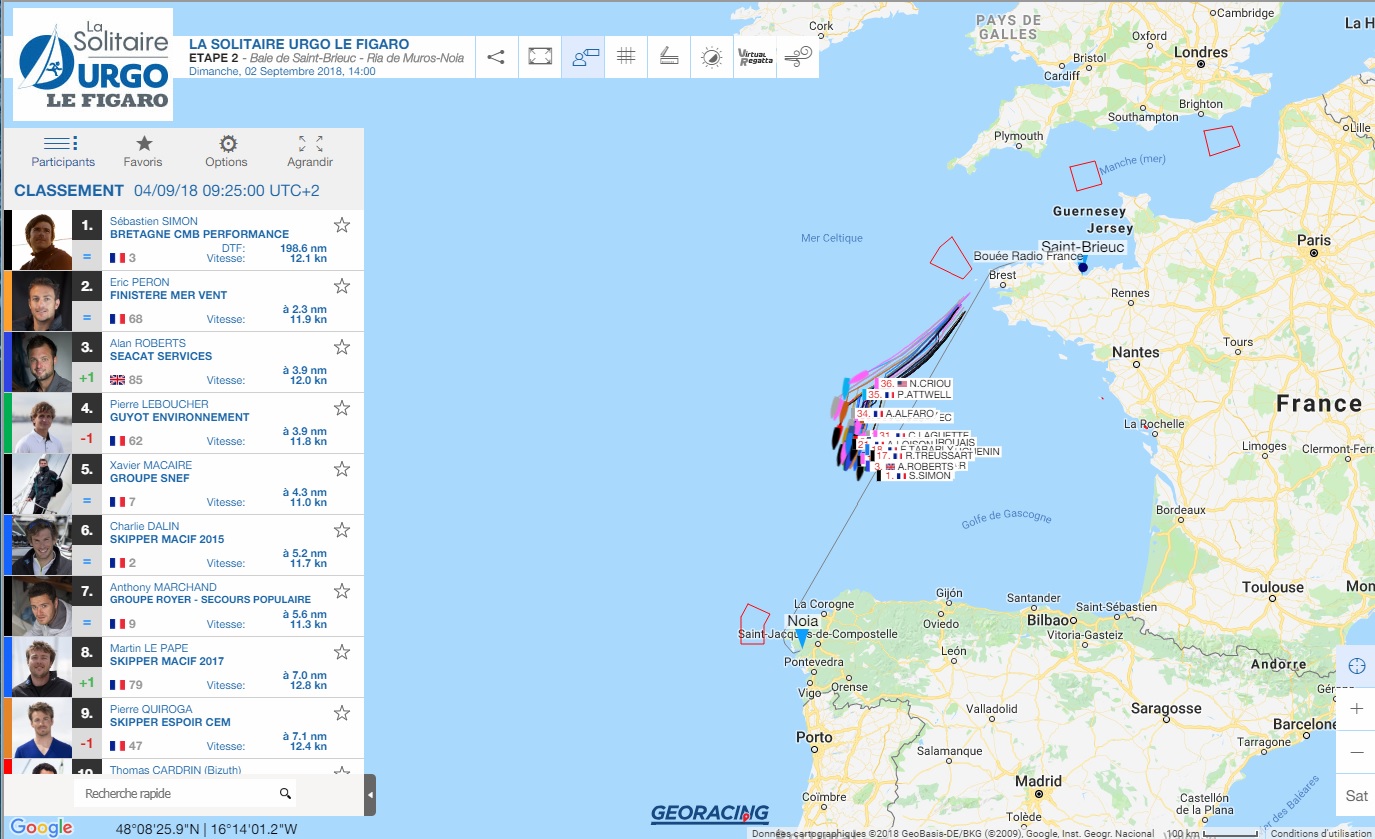Select the S.SIMON boat label on map
The height and width of the screenshot is (839, 1375).
[x=917, y=476]
